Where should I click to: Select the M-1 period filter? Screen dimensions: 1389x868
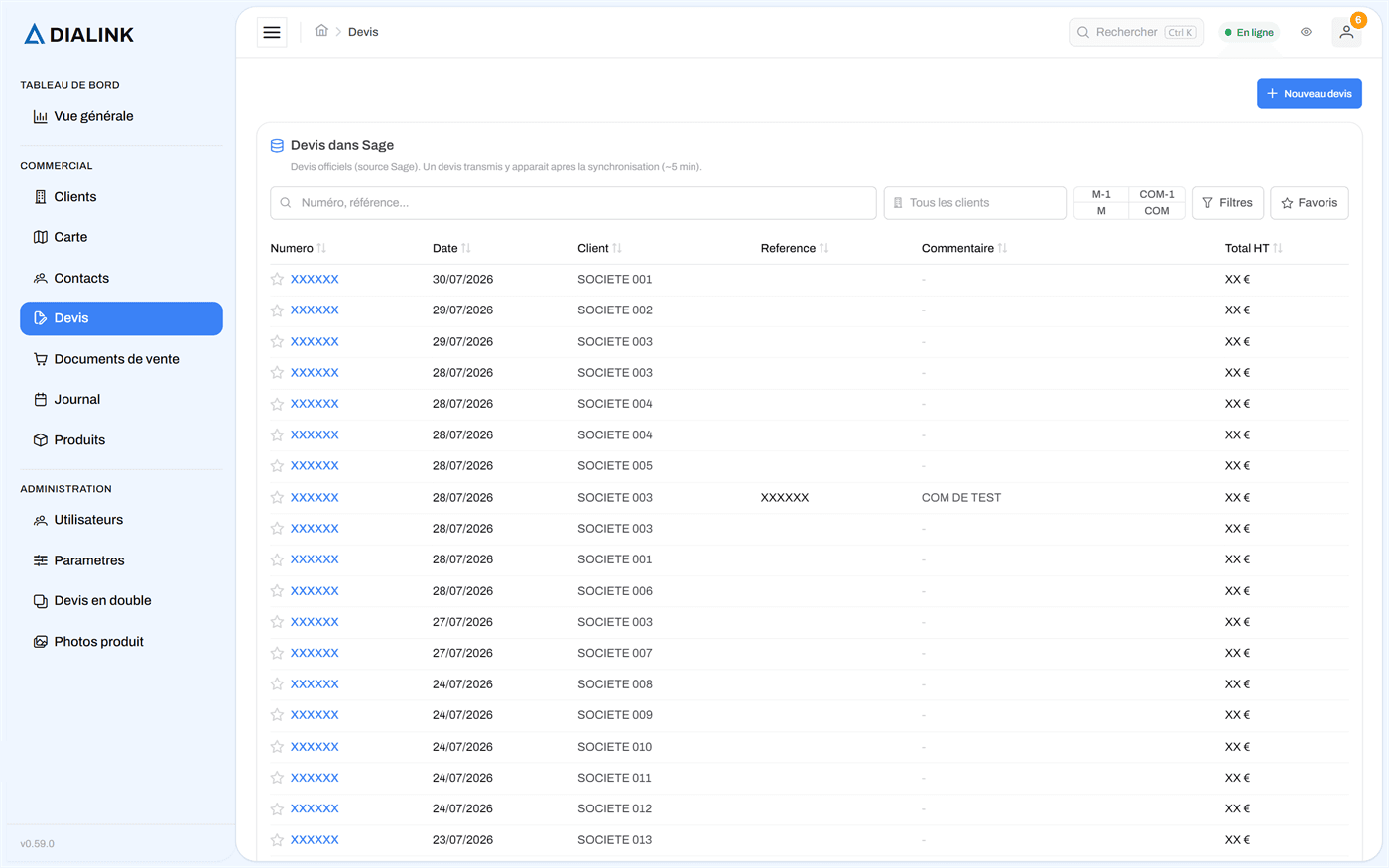[x=1101, y=194]
